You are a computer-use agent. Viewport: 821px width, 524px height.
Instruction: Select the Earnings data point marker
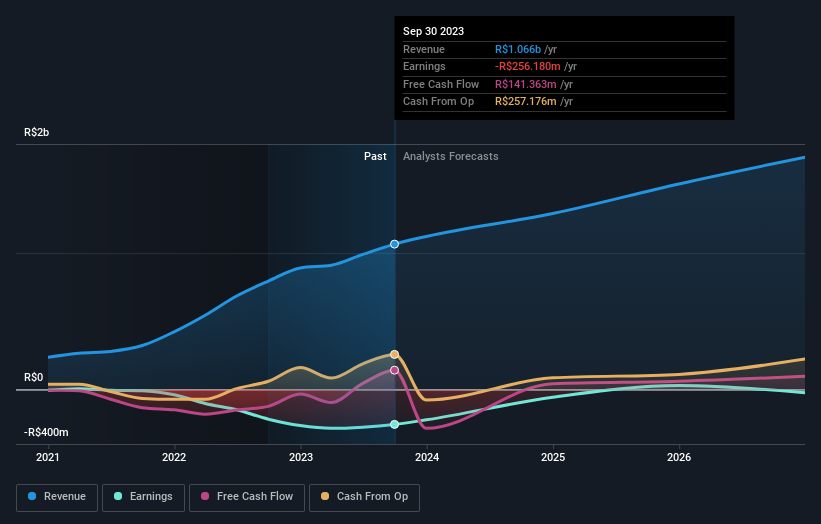395,424
